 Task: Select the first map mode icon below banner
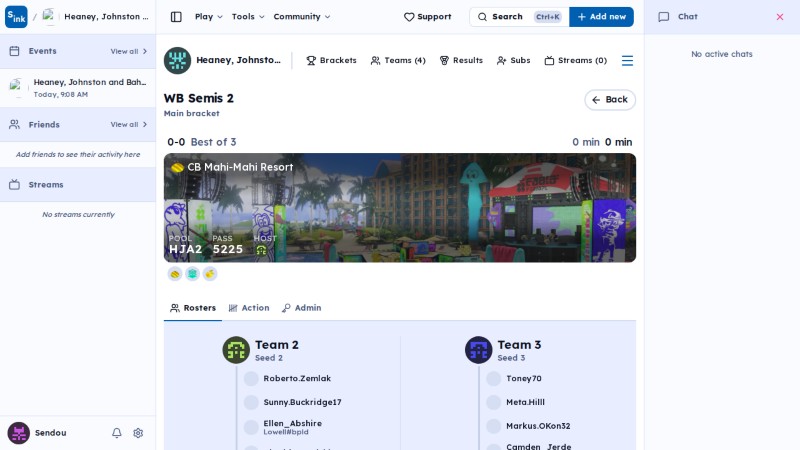pos(175,274)
